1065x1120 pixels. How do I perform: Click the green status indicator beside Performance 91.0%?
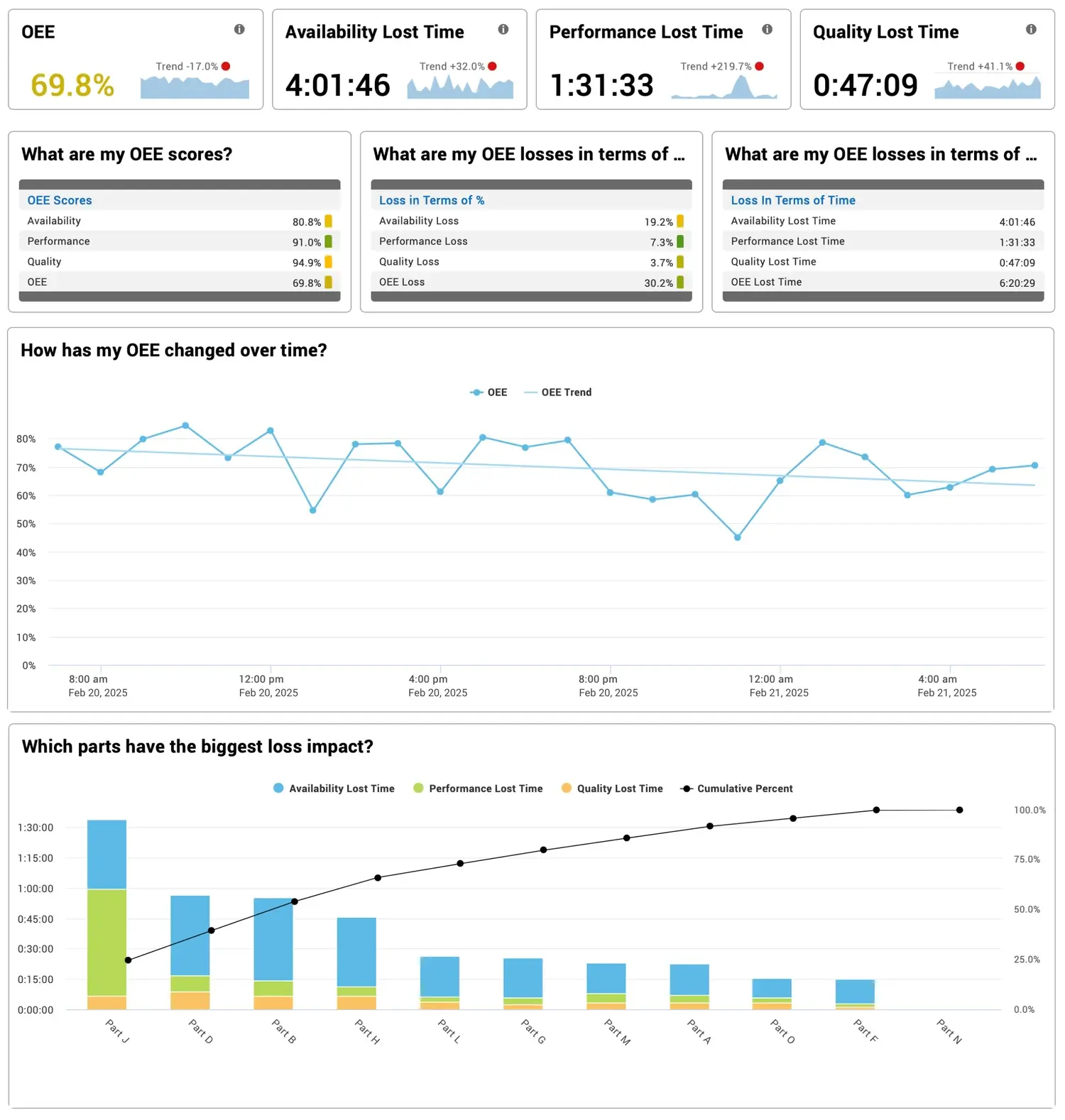click(328, 241)
